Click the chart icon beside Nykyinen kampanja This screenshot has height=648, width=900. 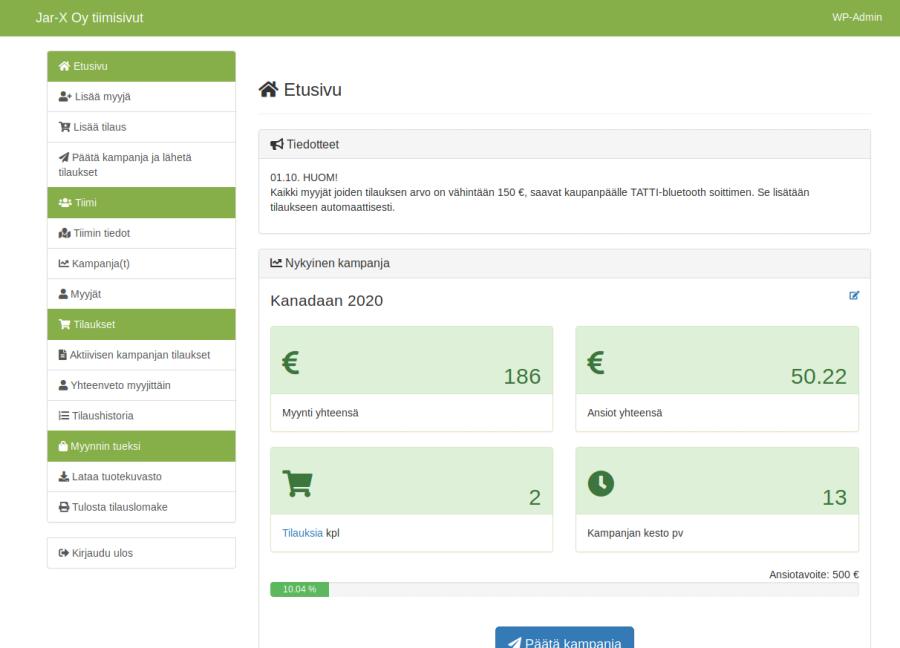click(276, 263)
